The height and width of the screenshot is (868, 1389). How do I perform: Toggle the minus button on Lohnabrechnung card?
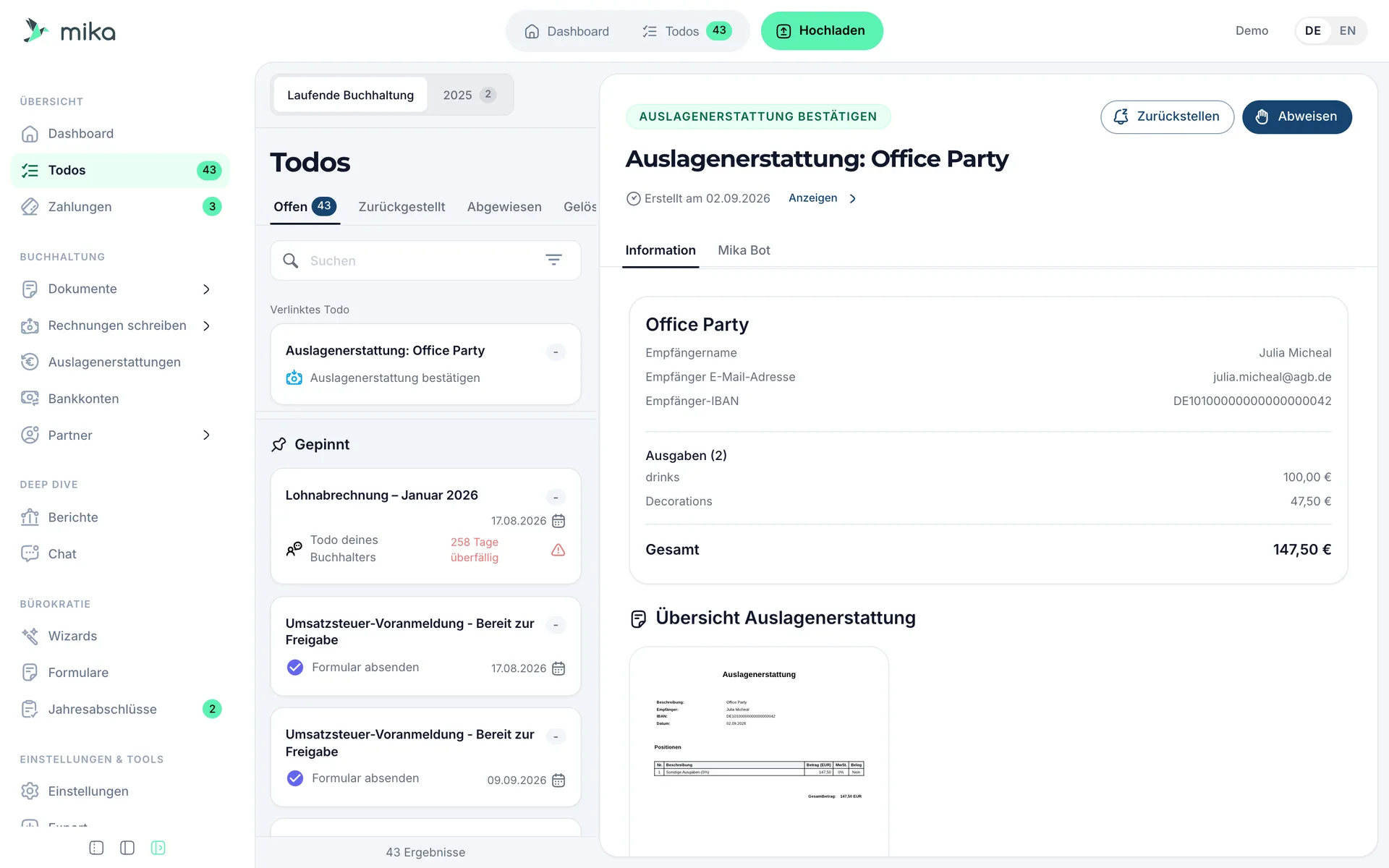coord(556,497)
